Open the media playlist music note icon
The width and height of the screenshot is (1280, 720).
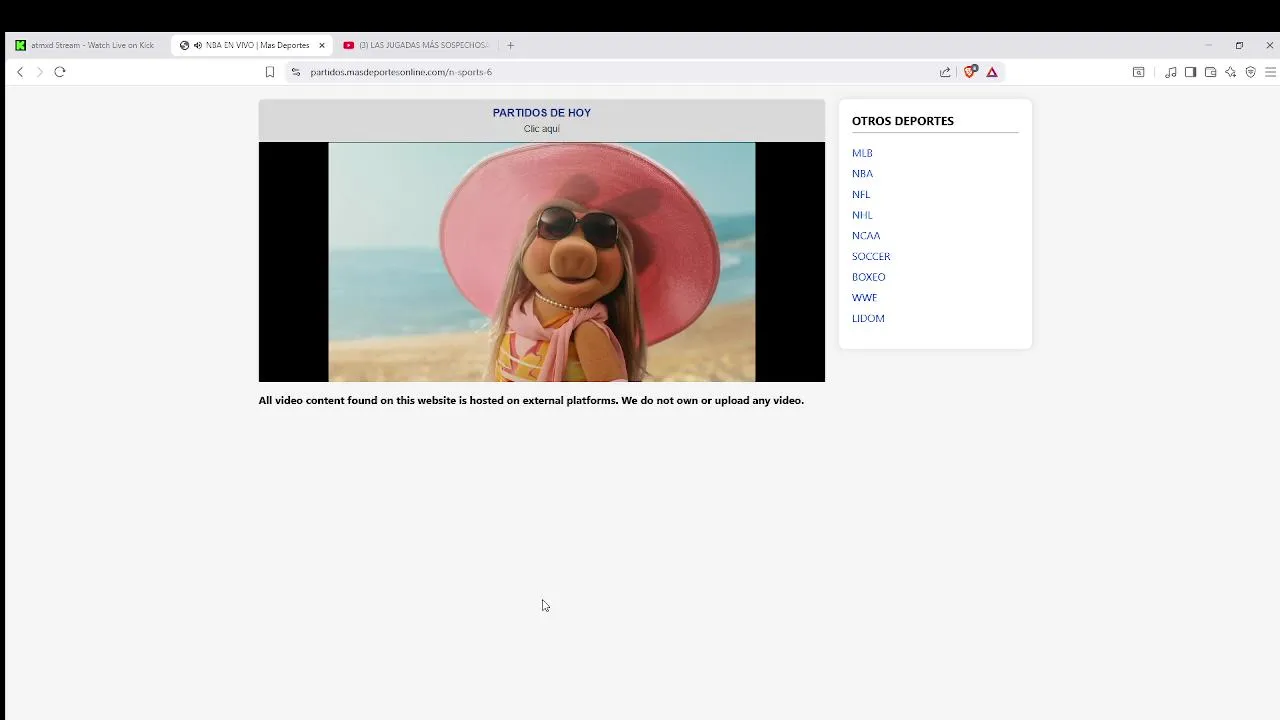point(1170,72)
